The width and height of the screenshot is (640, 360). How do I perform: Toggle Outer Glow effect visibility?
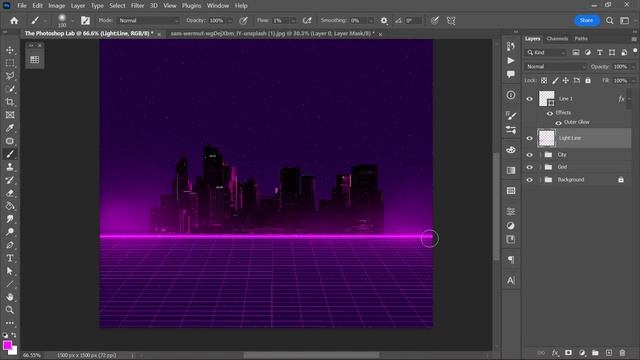(558, 122)
